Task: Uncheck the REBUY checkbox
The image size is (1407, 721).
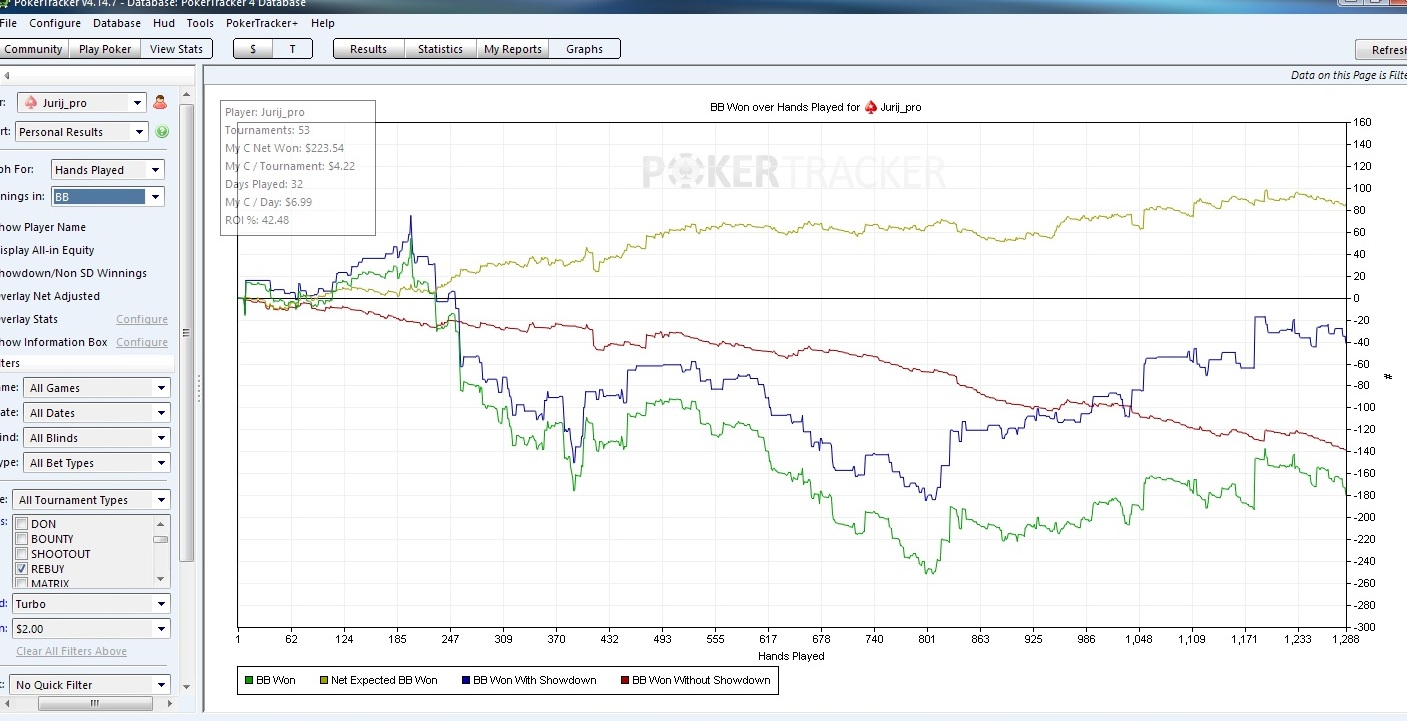Action: [21, 569]
